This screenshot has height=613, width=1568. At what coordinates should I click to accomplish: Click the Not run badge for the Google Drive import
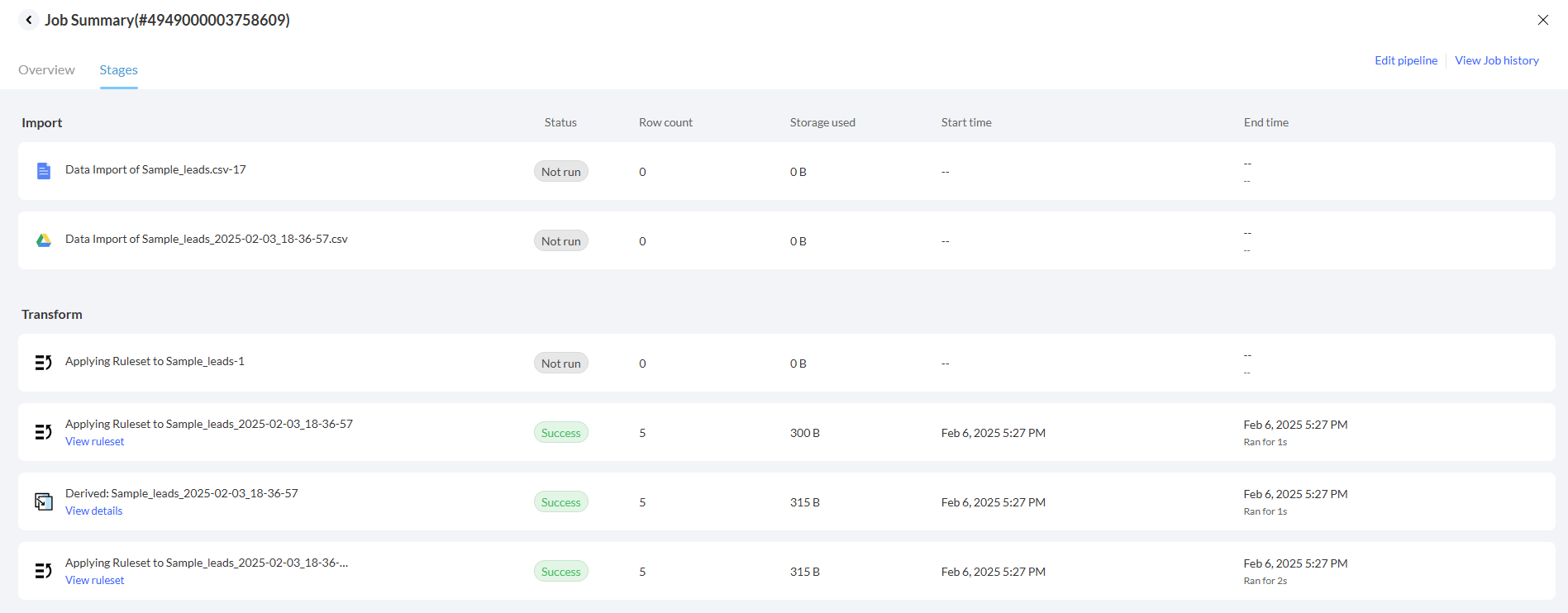click(x=560, y=241)
